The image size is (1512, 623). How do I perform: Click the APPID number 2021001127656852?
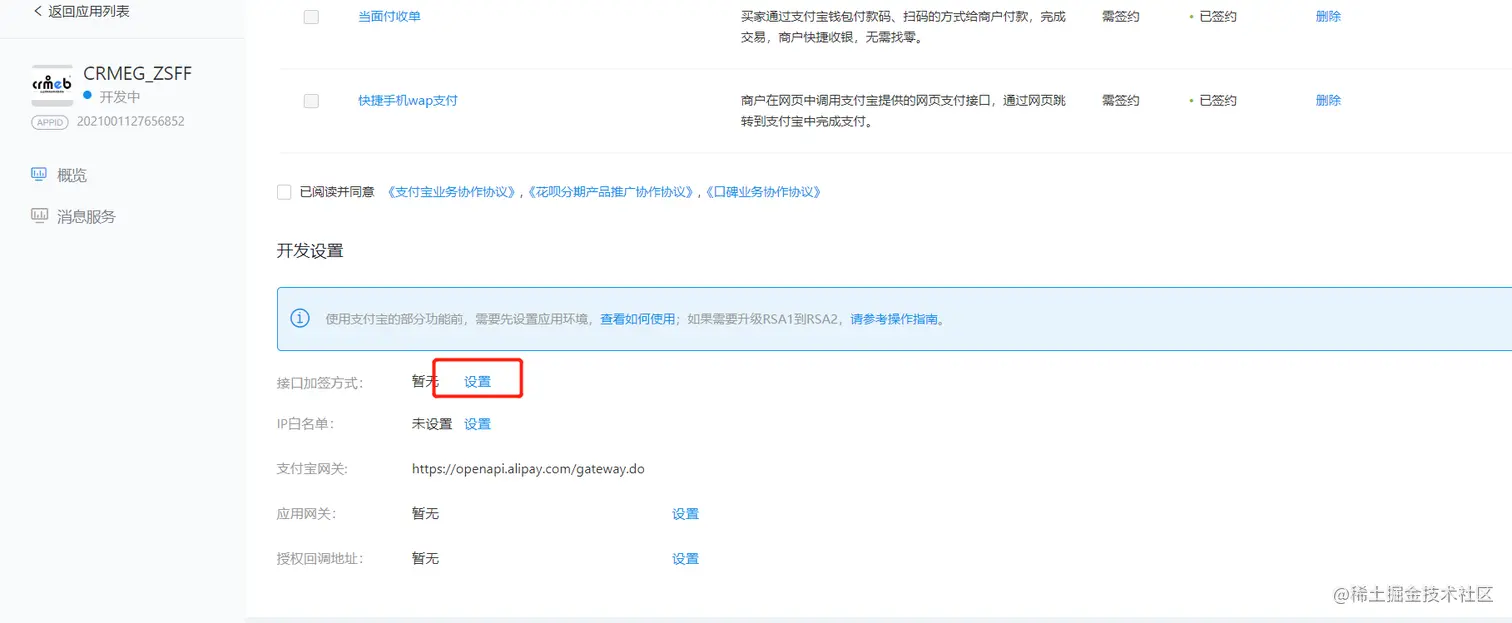click(131, 121)
